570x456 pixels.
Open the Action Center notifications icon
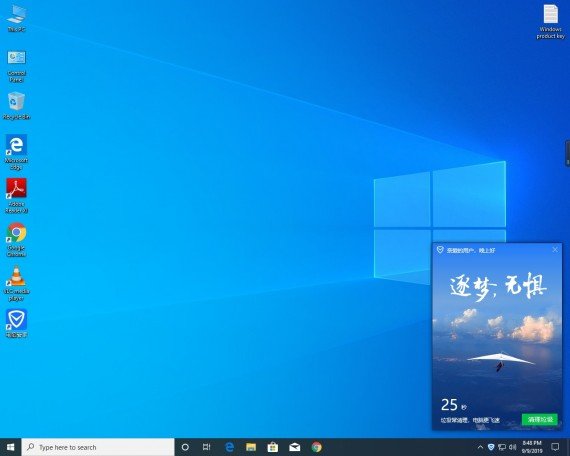[555, 447]
